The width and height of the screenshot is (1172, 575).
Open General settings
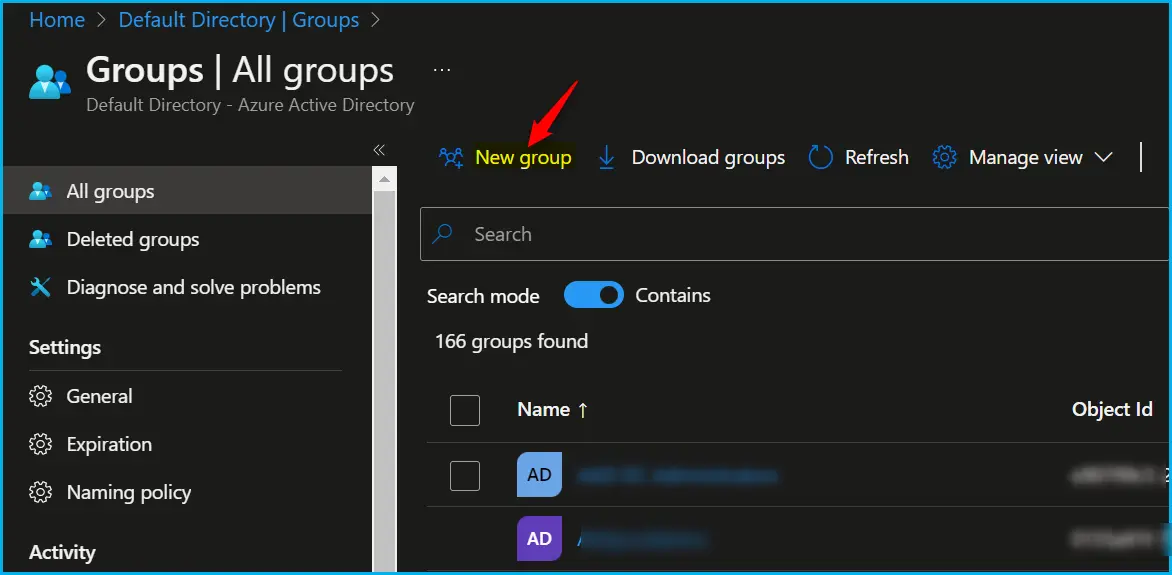[99, 396]
